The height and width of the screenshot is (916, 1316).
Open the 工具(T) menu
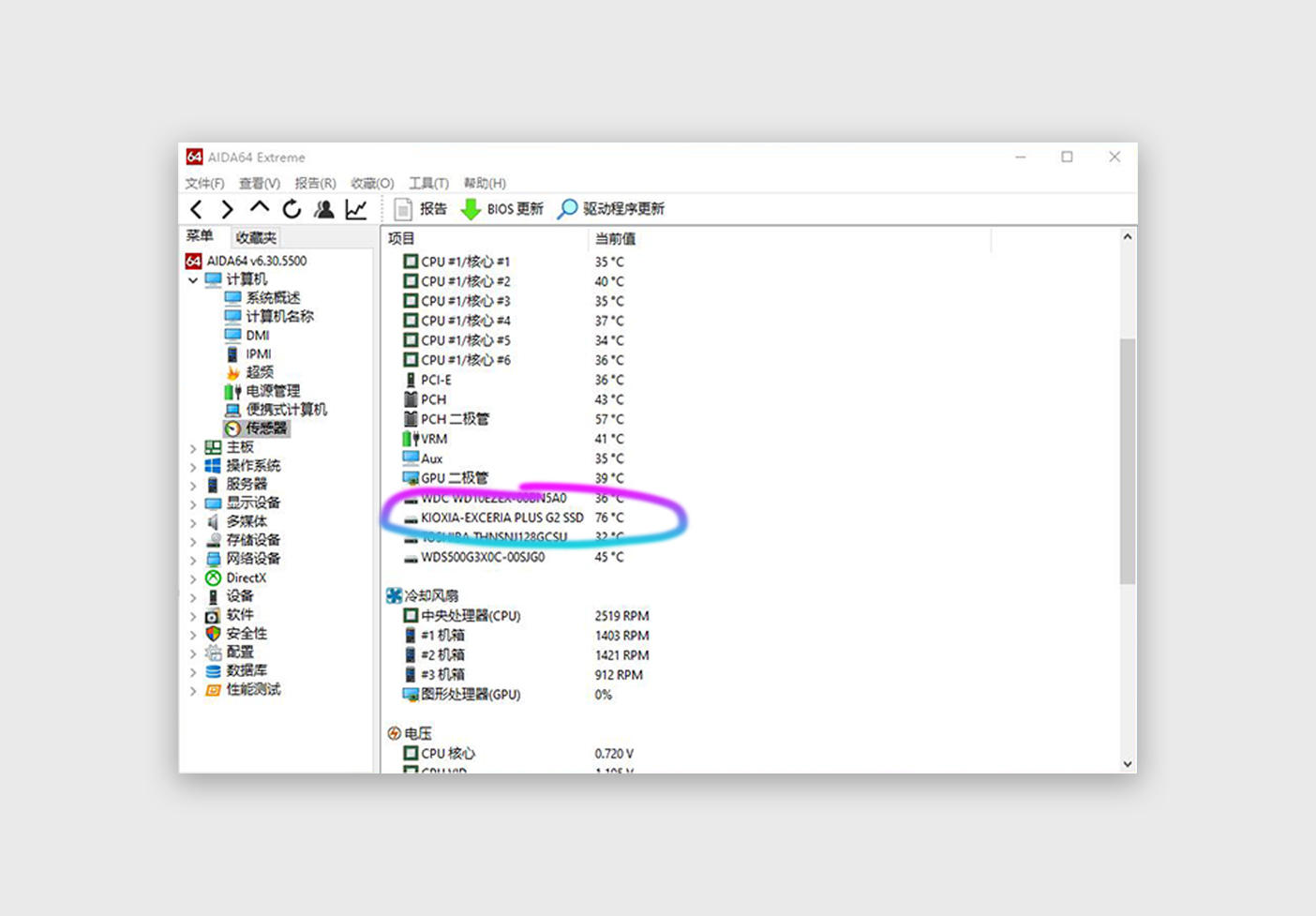click(428, 183)
